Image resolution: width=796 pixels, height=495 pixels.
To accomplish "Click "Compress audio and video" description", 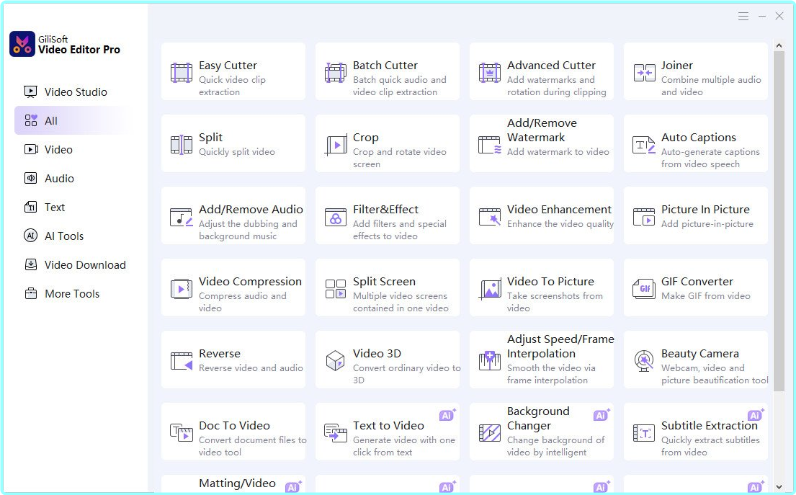I will click(x=243, y=302).
